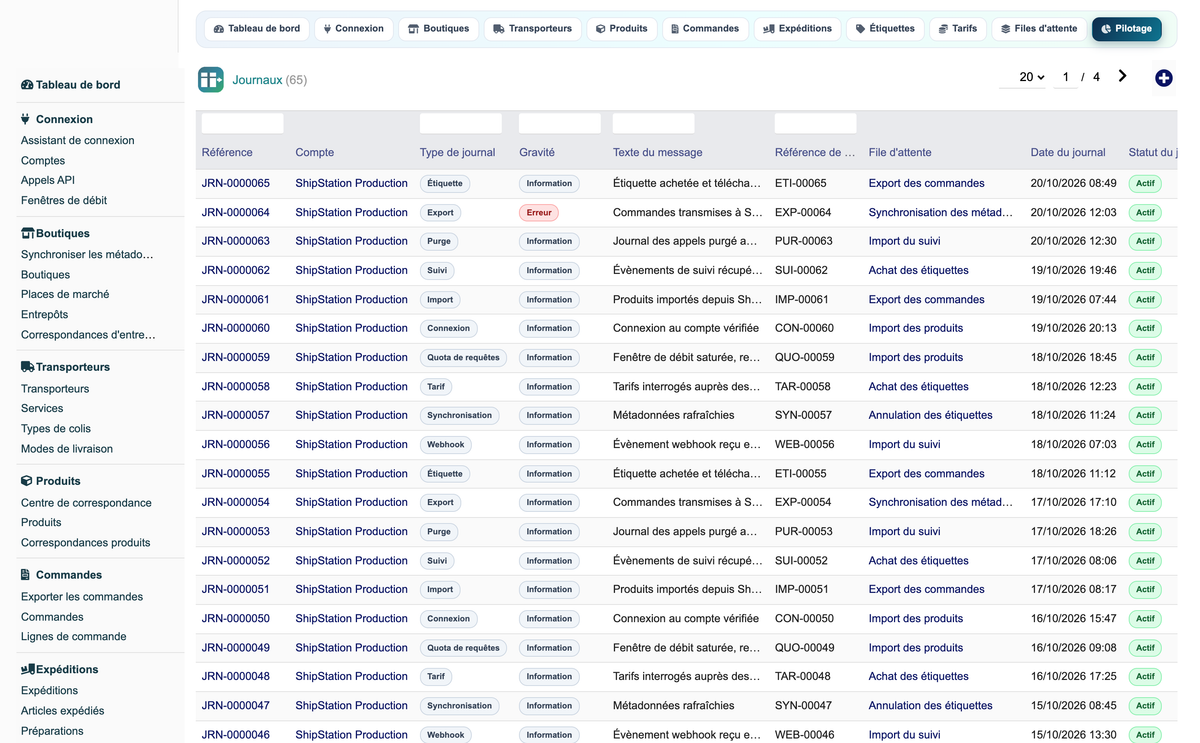Select Fenêtres de débit in sidebar
The image size is (1200, 743).
(64, 200)
